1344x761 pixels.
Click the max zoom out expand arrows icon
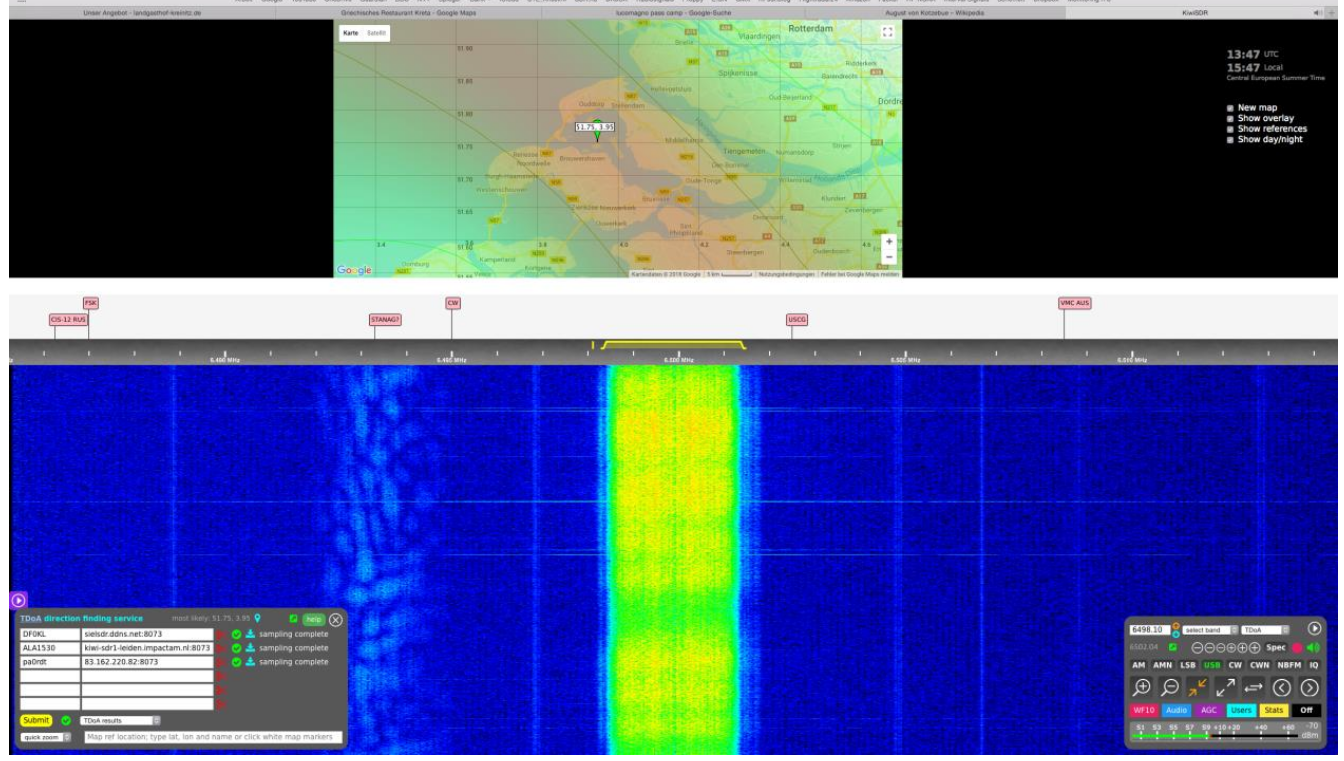1225,687
